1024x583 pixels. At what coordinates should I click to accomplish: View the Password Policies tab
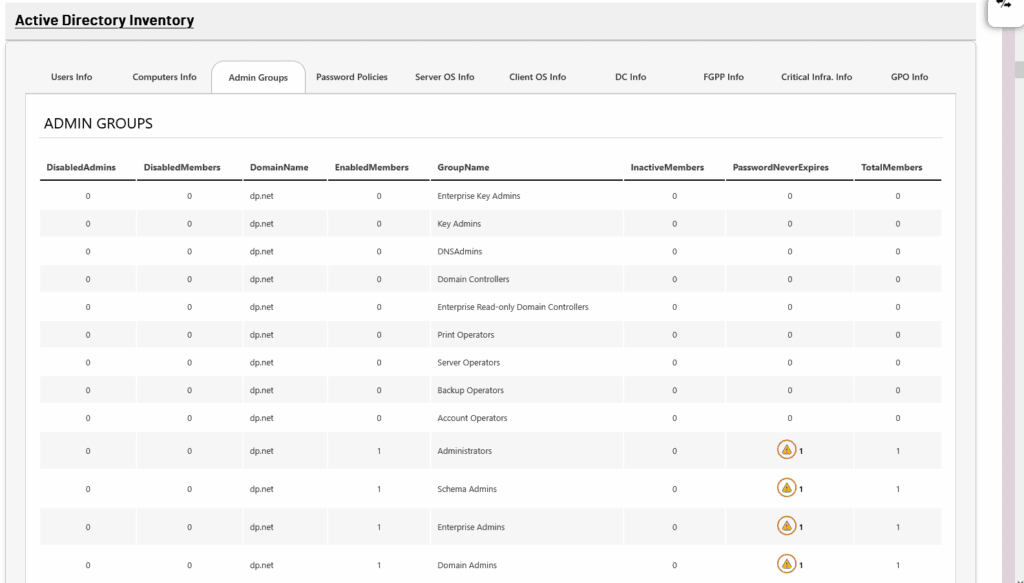point(351,76)
